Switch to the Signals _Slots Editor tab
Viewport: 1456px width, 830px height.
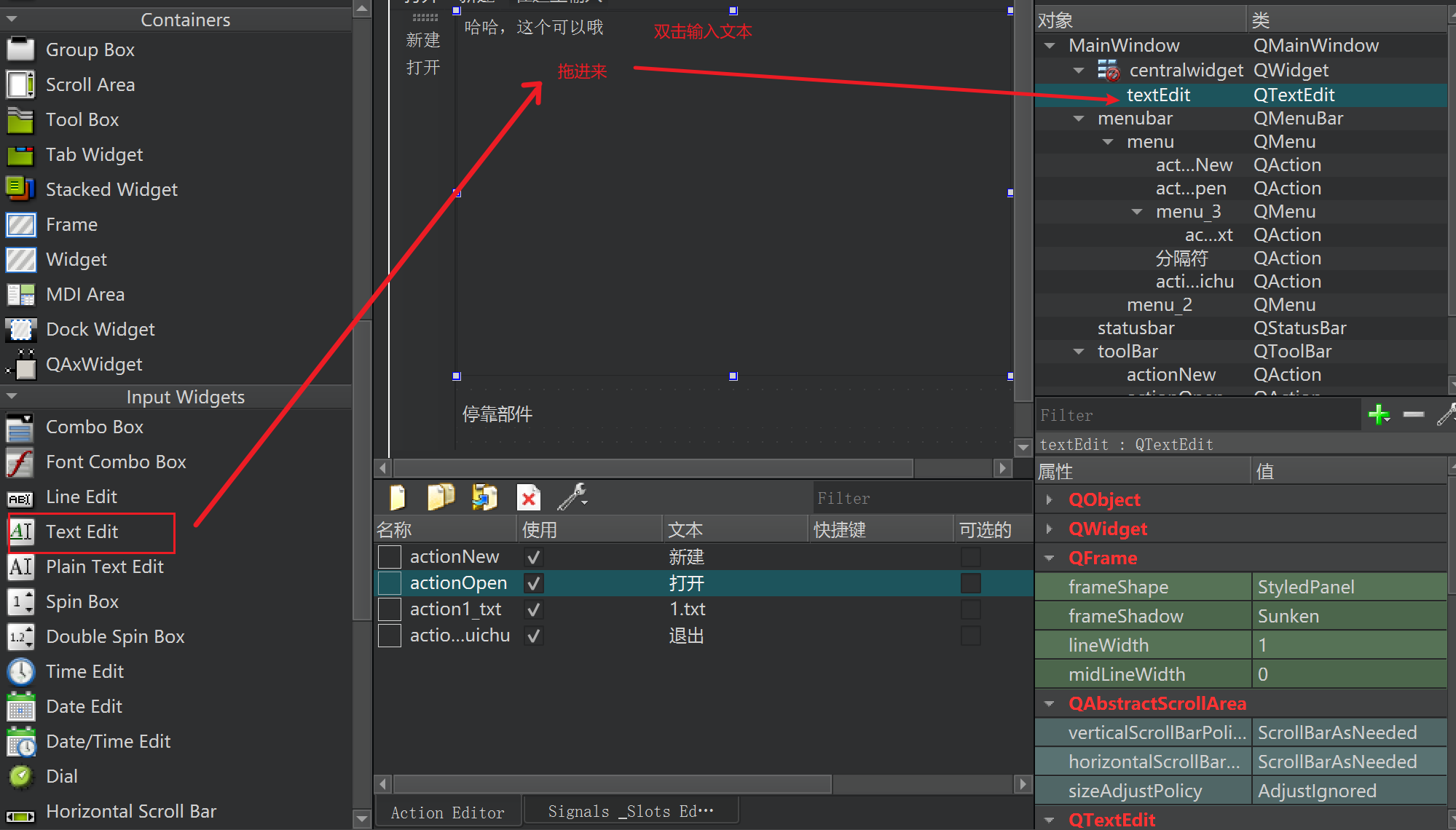click(x=631, y=811)
